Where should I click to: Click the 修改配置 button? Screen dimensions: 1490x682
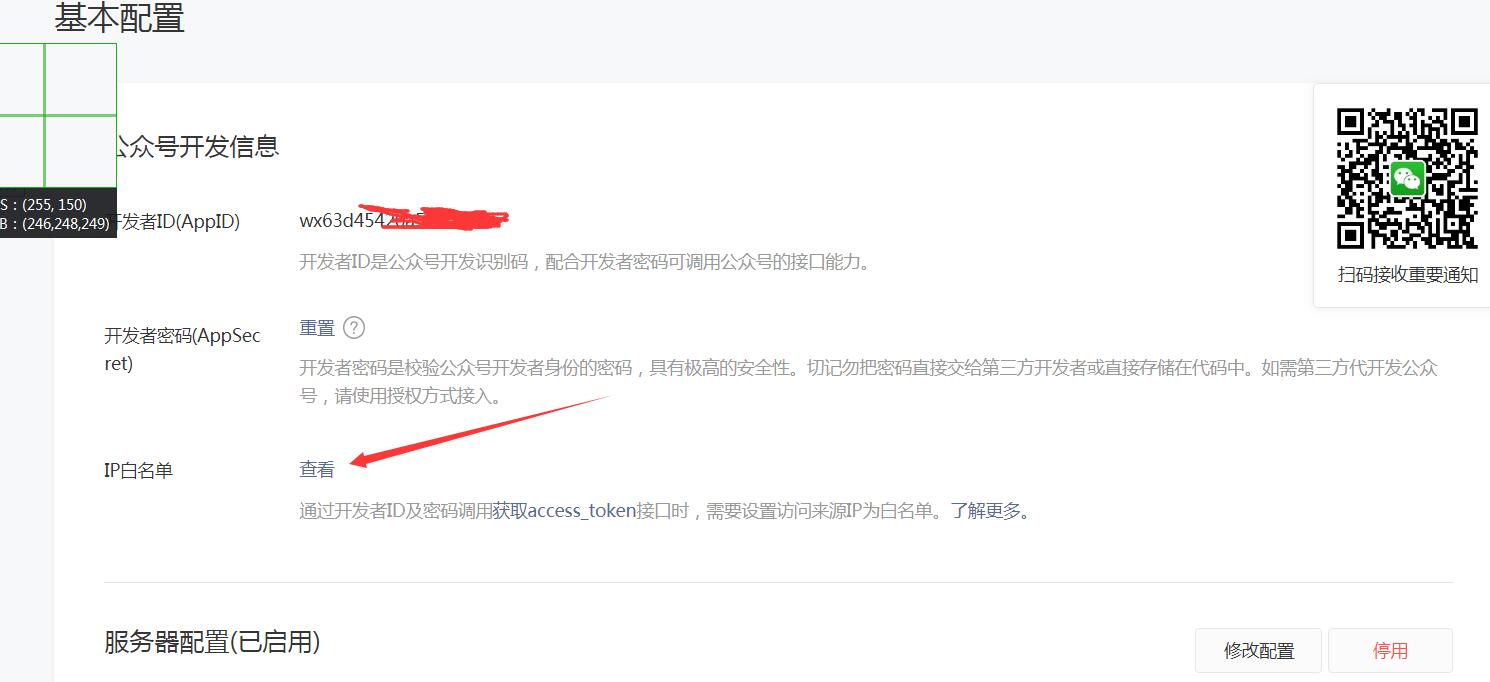1259,651
